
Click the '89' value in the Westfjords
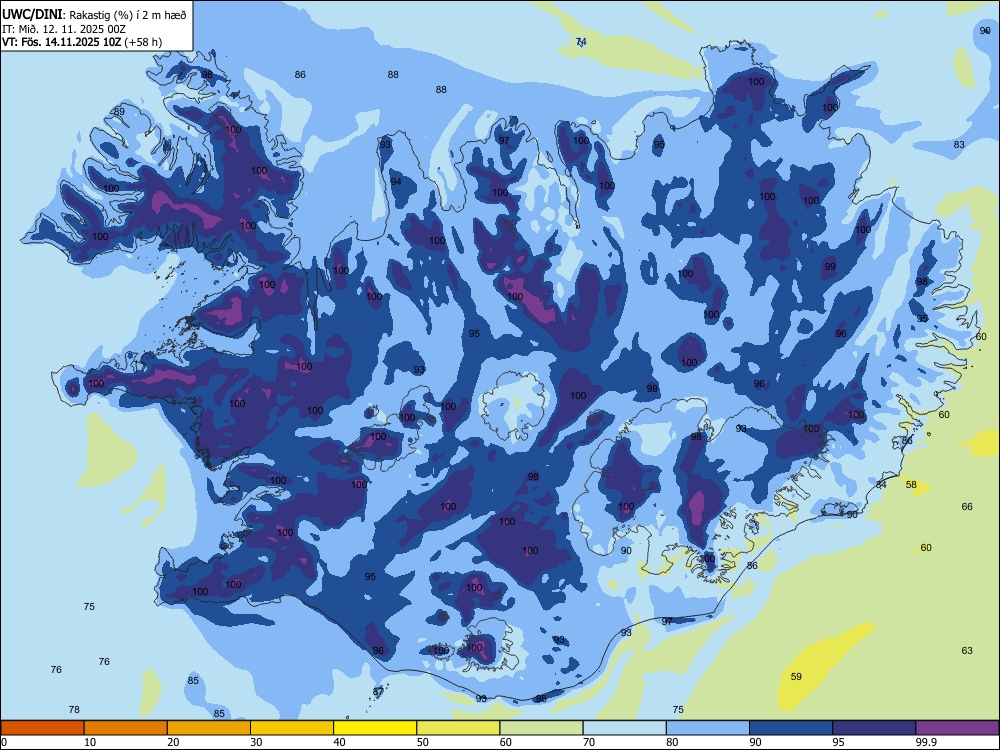119,112
